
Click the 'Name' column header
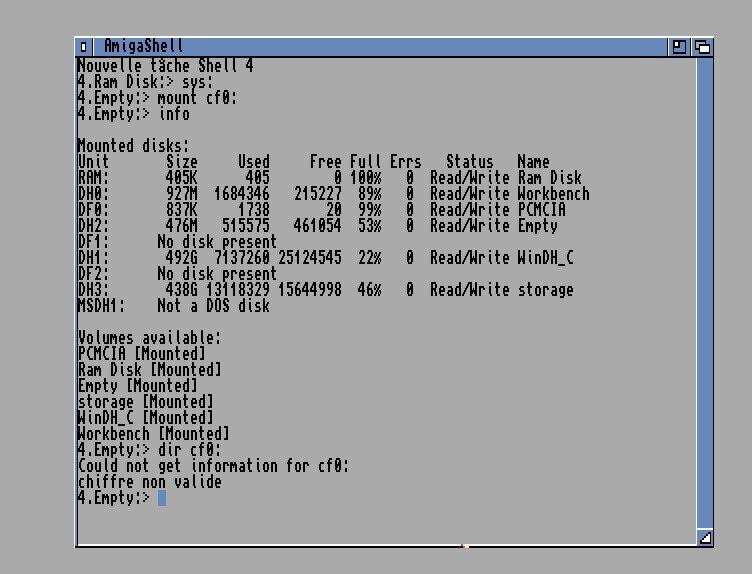tap(533, 162)
